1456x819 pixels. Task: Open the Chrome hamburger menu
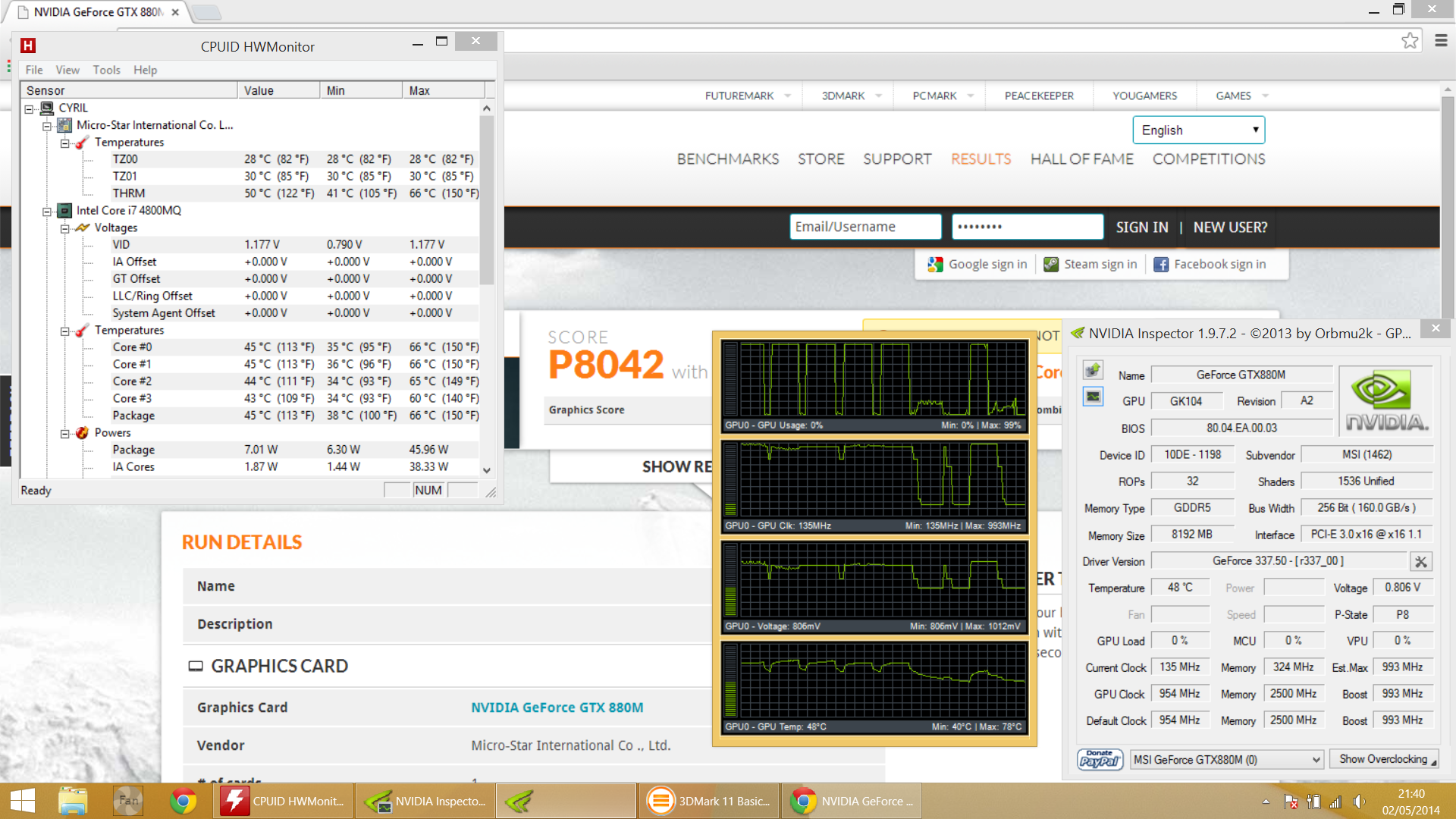1441,40
